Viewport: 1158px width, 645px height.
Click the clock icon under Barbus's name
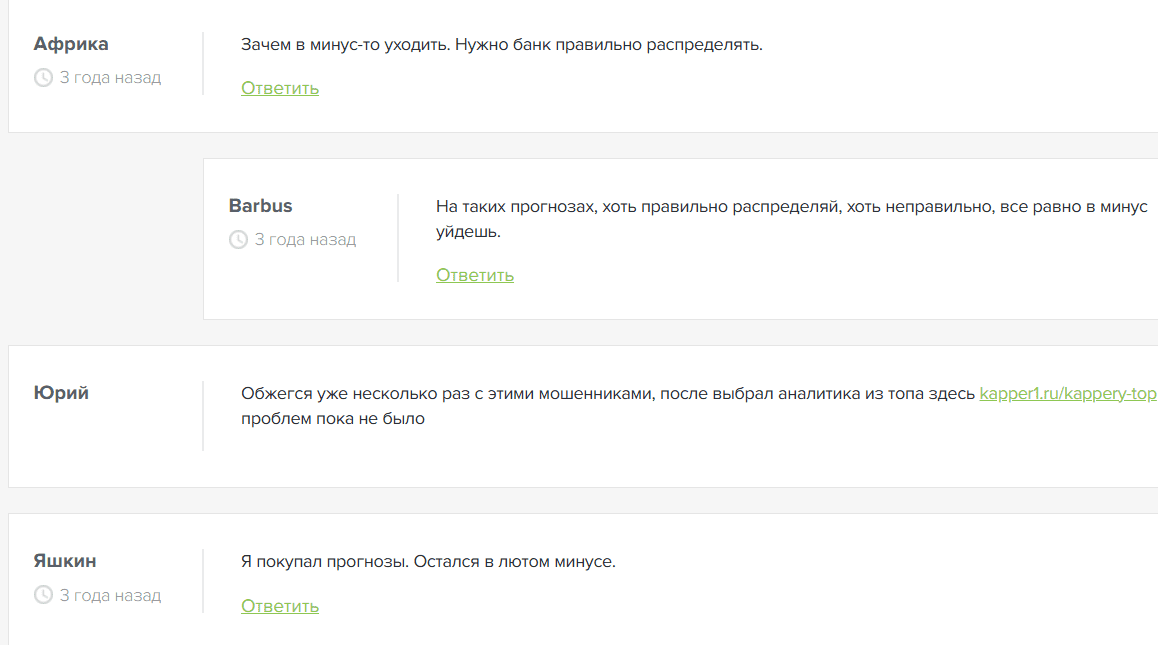pyautogui.click(x=239, y=239)
